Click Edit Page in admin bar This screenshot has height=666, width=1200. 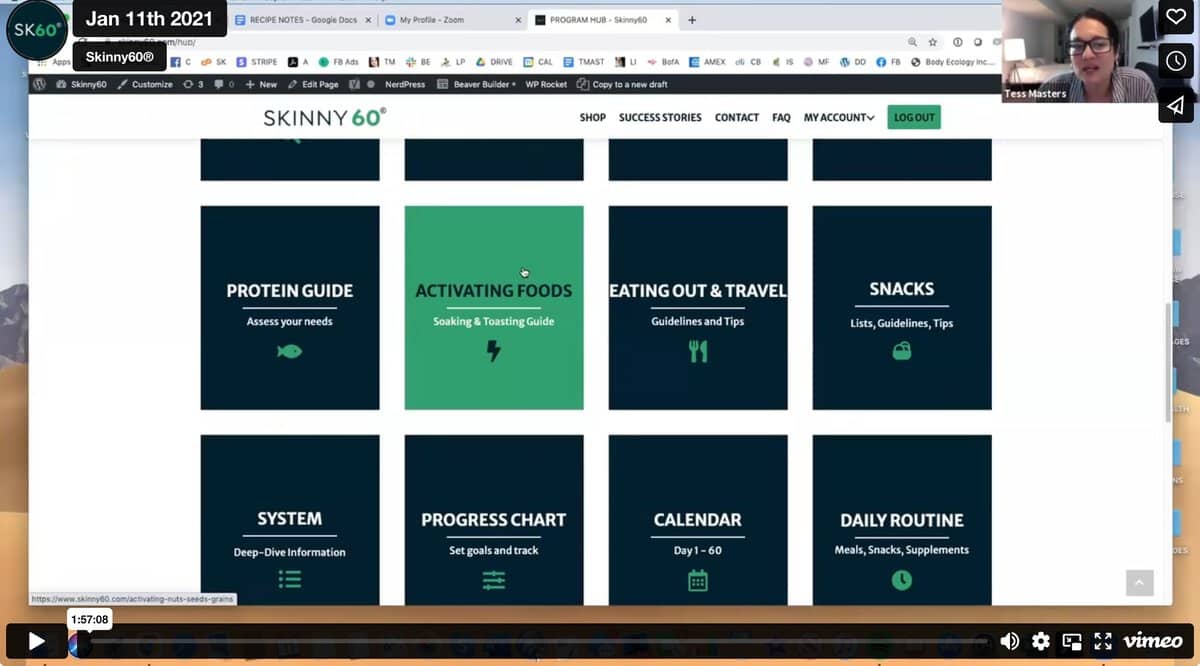[313, 84]
